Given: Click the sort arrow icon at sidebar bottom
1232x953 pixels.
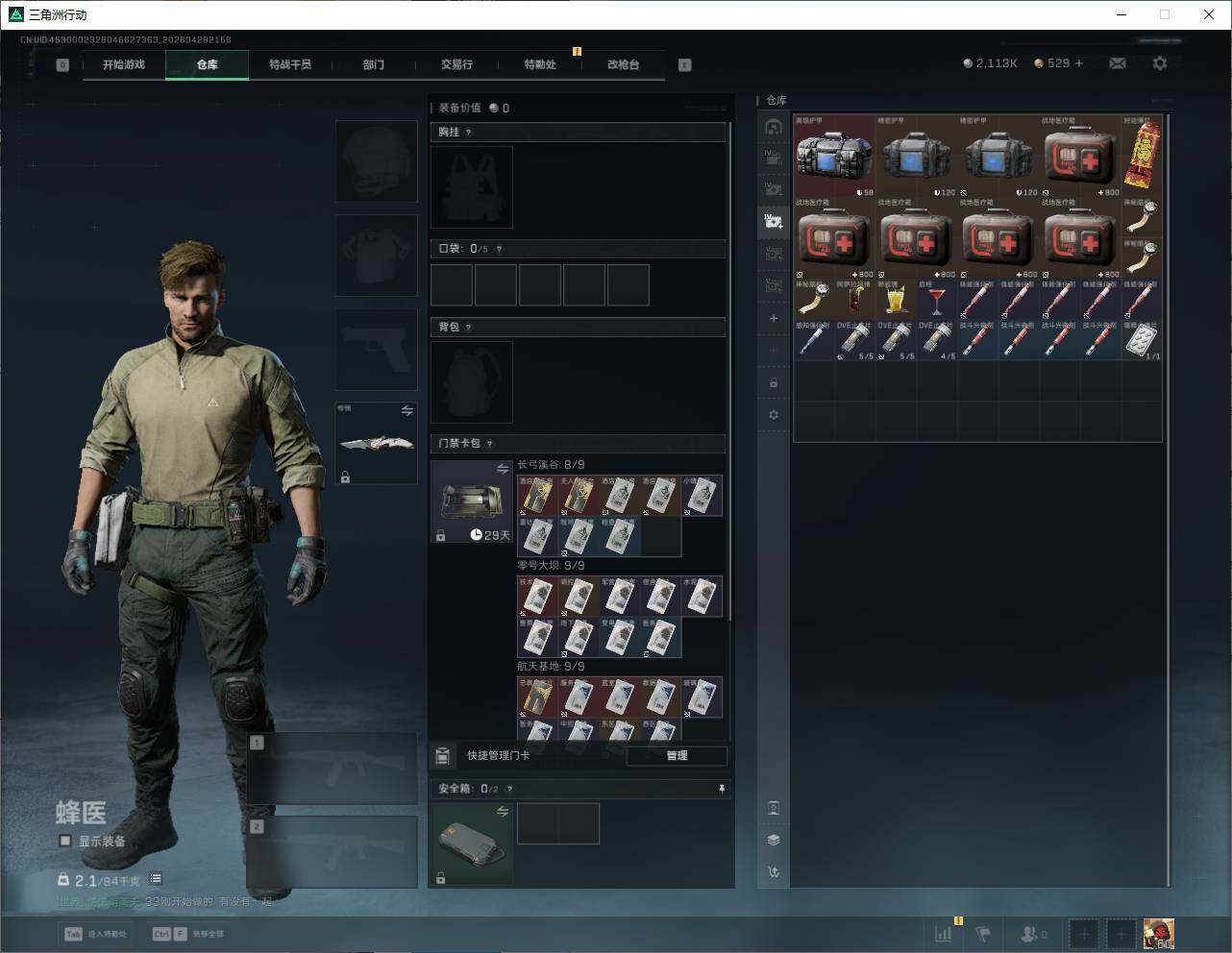Looking at the screenshot, I should click(774, 872).
